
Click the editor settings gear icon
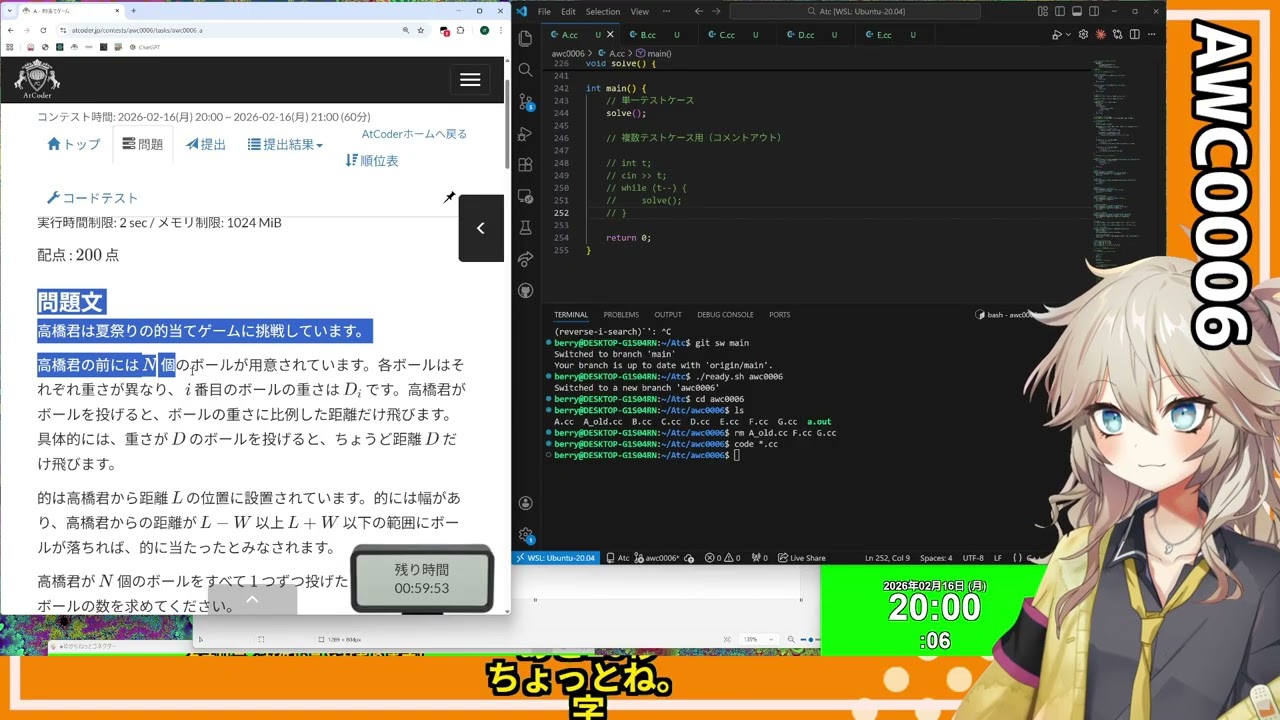coord(1083,34)
